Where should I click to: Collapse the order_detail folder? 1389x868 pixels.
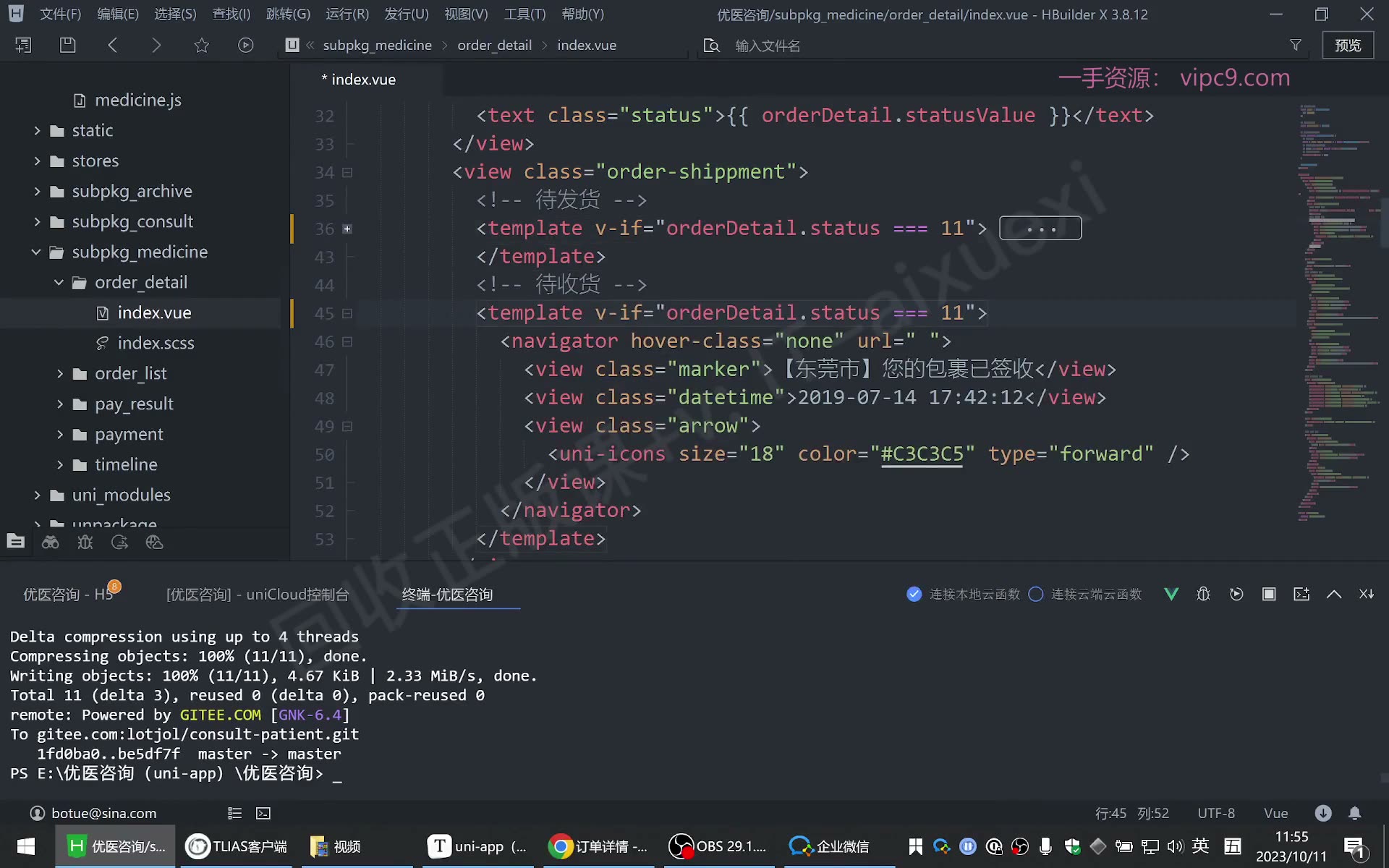[60, 282]
